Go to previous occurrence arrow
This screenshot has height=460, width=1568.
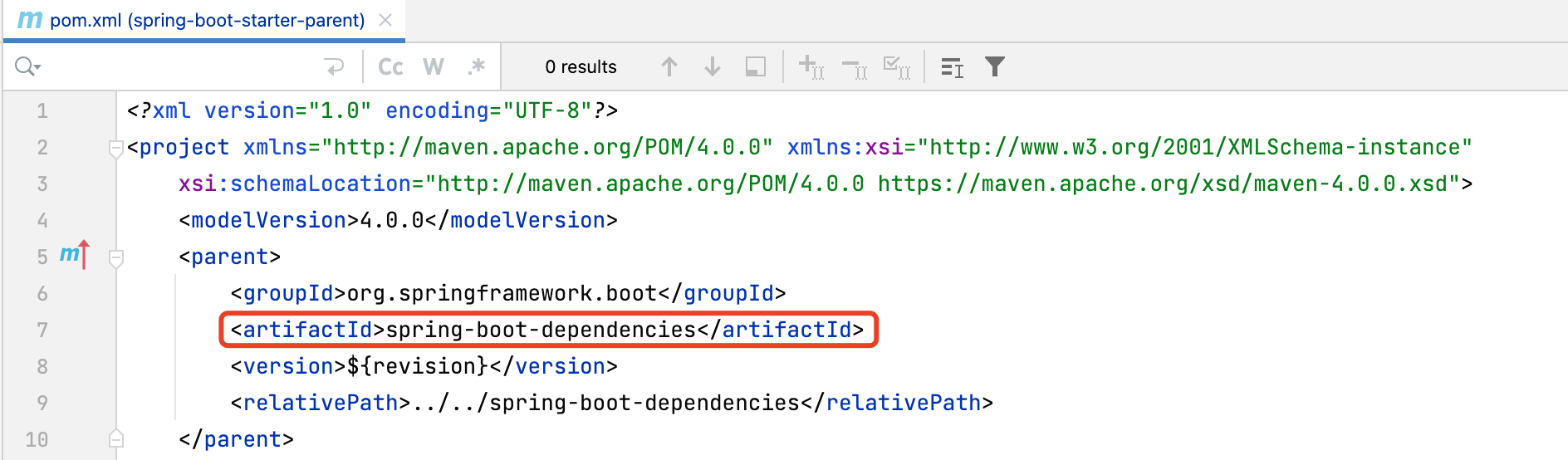669,66
